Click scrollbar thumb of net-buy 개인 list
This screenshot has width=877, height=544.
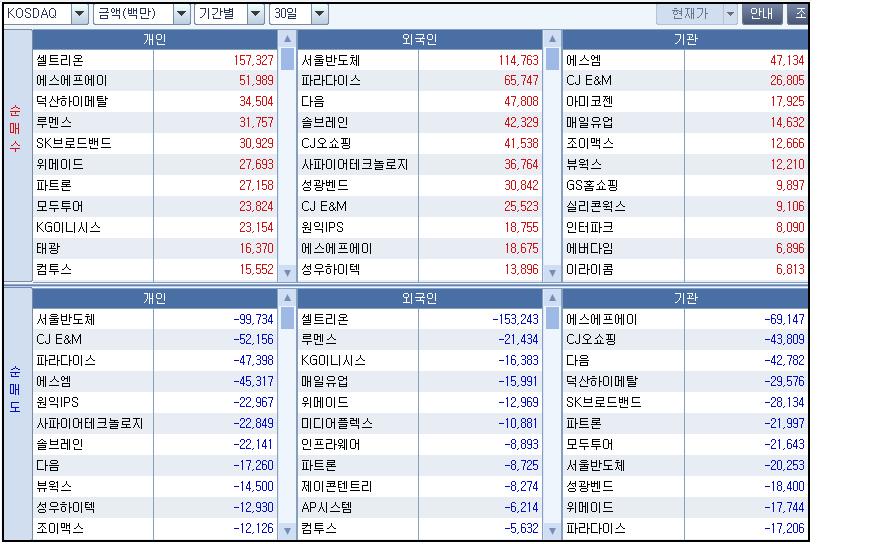point(287,59)
